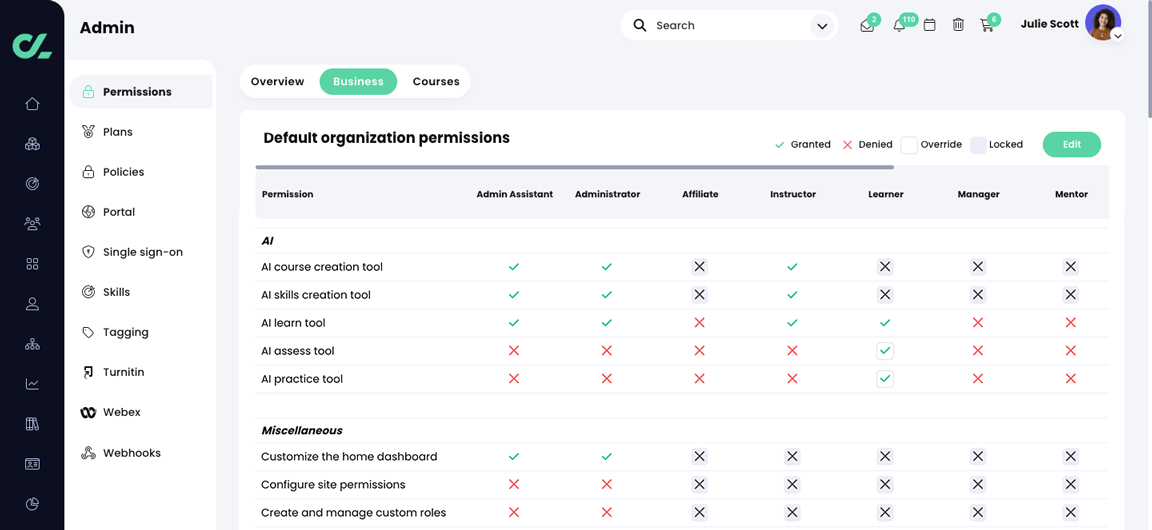Expand the search options dropdown arrow

tap(821, 26)
